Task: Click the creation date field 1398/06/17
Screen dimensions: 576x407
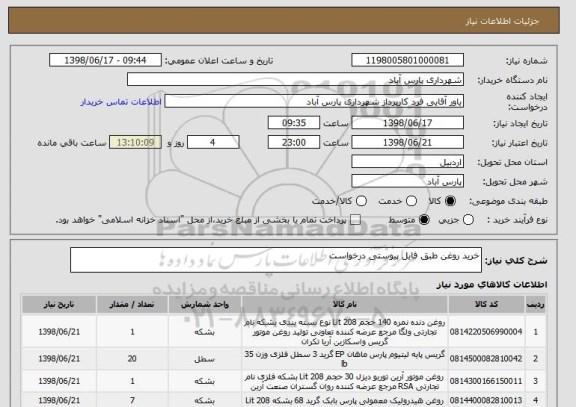Action: (x=407, y=123)
